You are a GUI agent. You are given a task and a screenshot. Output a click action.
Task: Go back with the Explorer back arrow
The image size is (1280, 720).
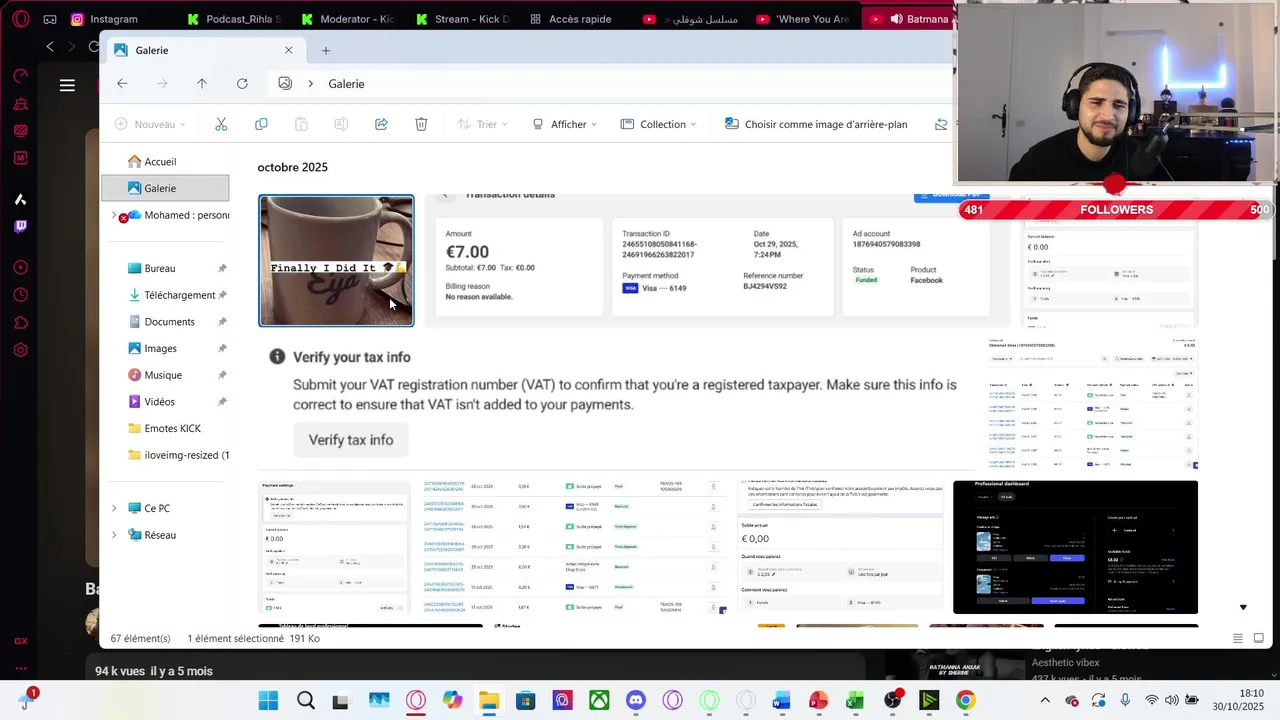[122, 84]
